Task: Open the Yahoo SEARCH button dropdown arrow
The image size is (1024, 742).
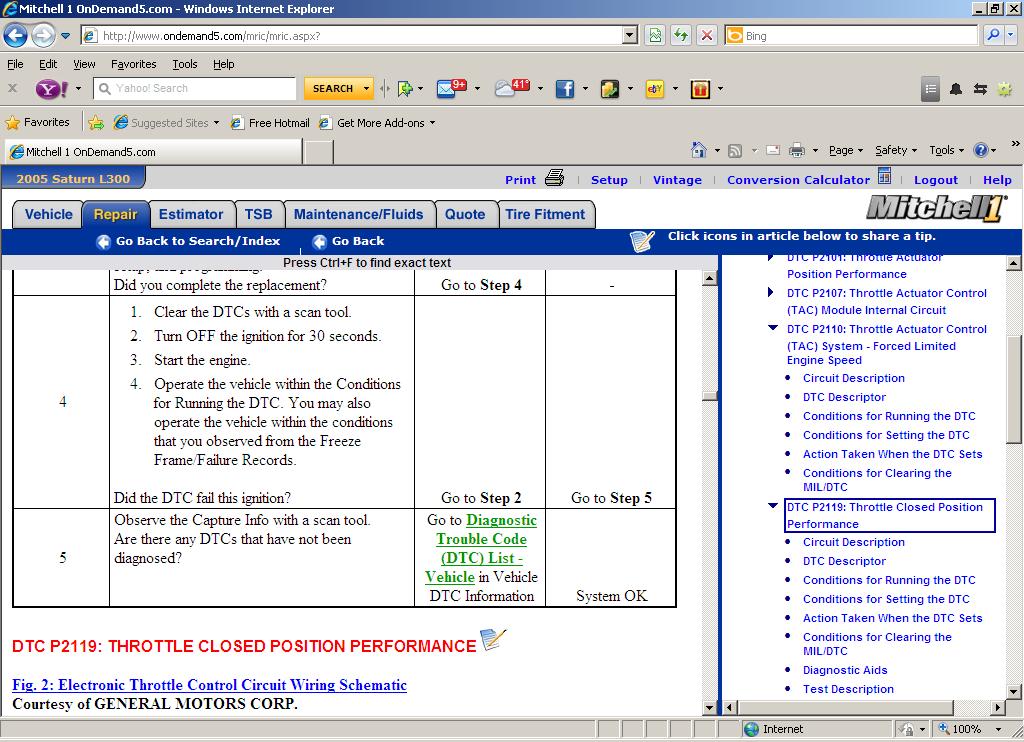Action: tap(366, 88)
